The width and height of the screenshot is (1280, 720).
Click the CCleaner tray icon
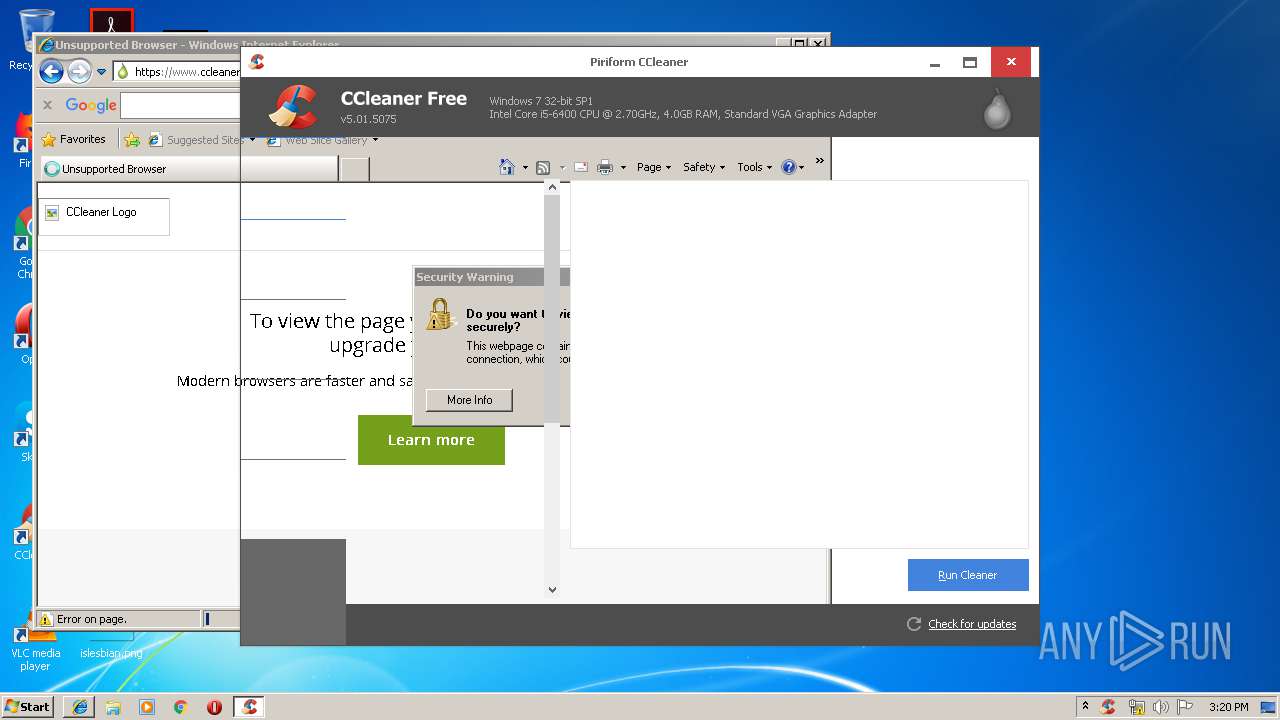pos(1108,707)
